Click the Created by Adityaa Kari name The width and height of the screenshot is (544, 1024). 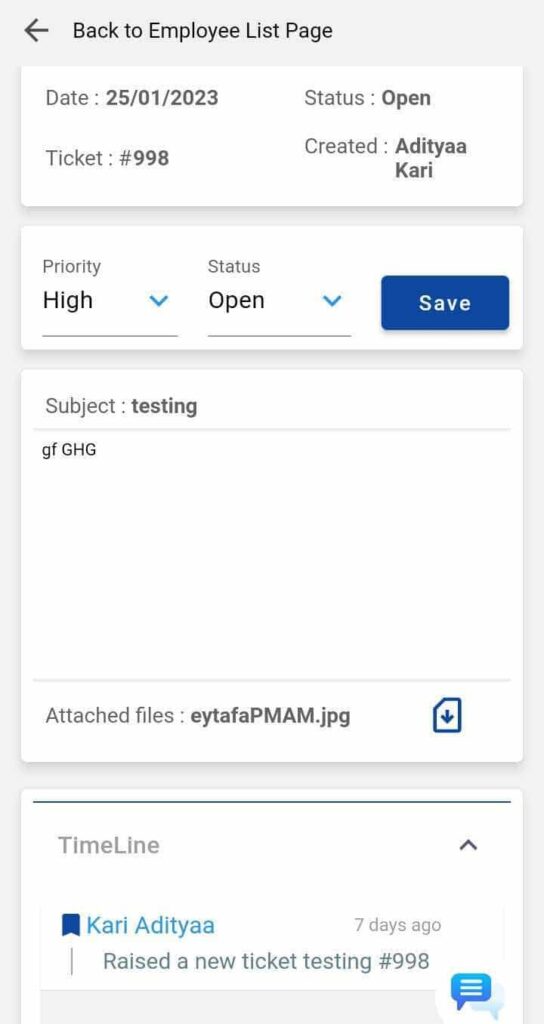430,159
